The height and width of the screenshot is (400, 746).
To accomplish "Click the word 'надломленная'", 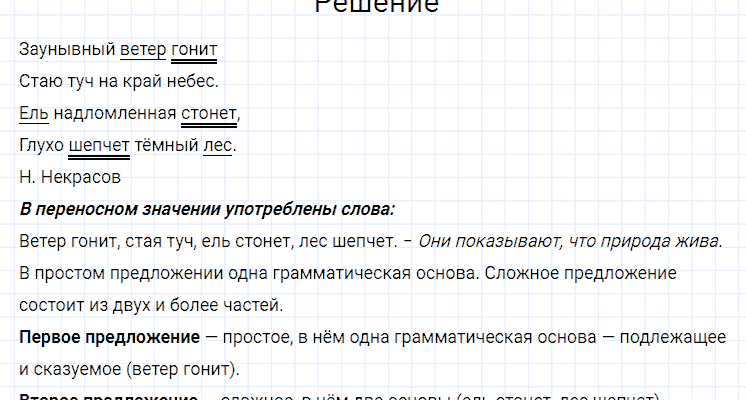I will 114,113.
